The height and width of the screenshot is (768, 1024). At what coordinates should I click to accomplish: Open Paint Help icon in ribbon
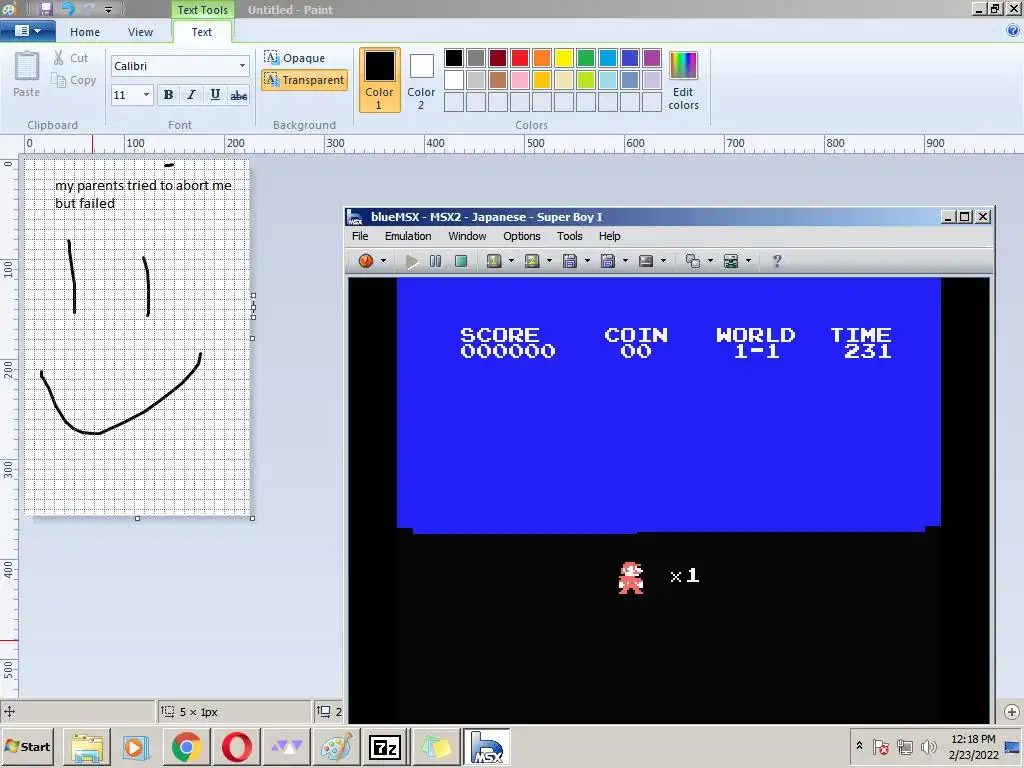coord(1013,30)
